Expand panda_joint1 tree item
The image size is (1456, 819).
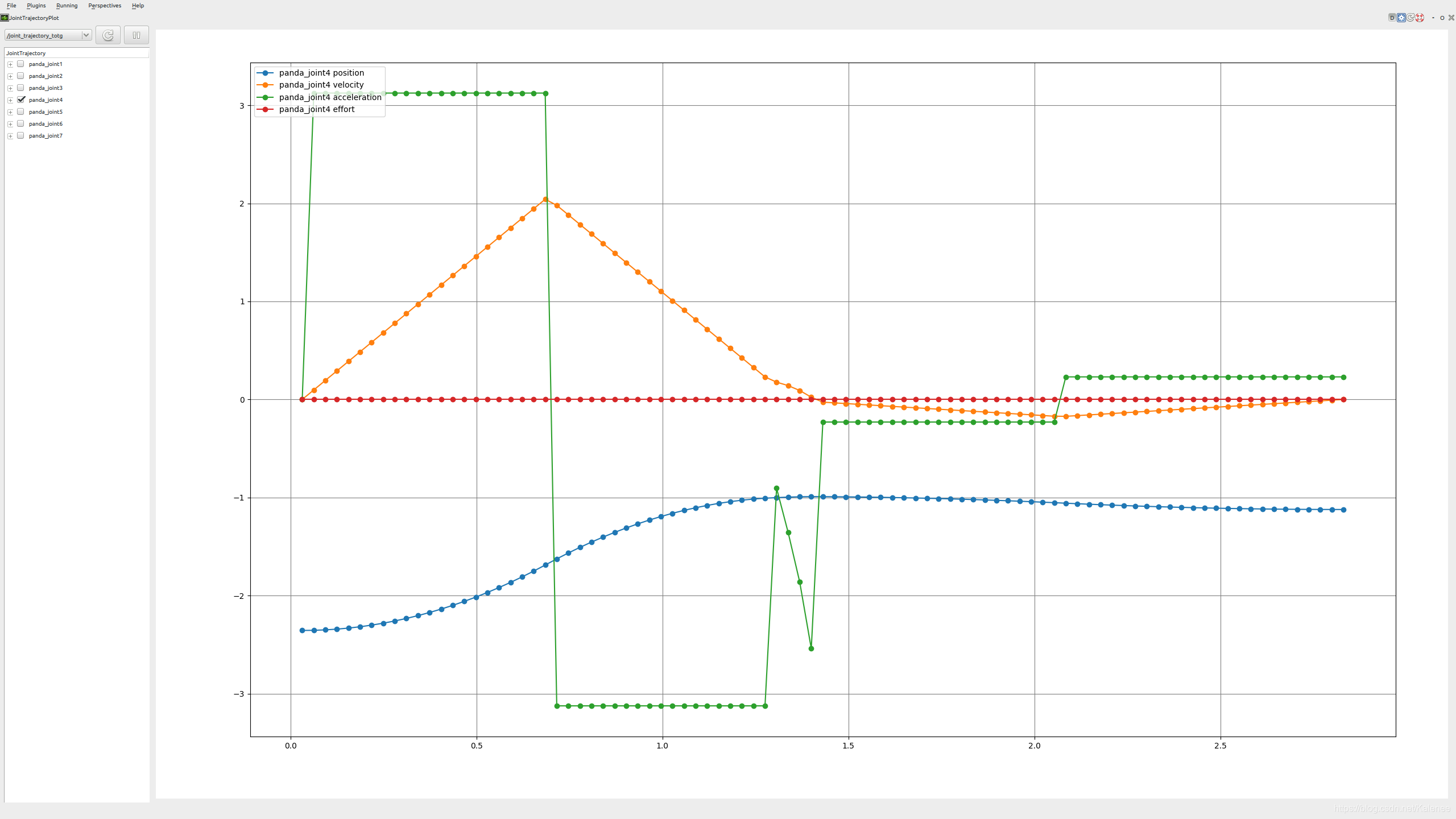click(10, 64)
